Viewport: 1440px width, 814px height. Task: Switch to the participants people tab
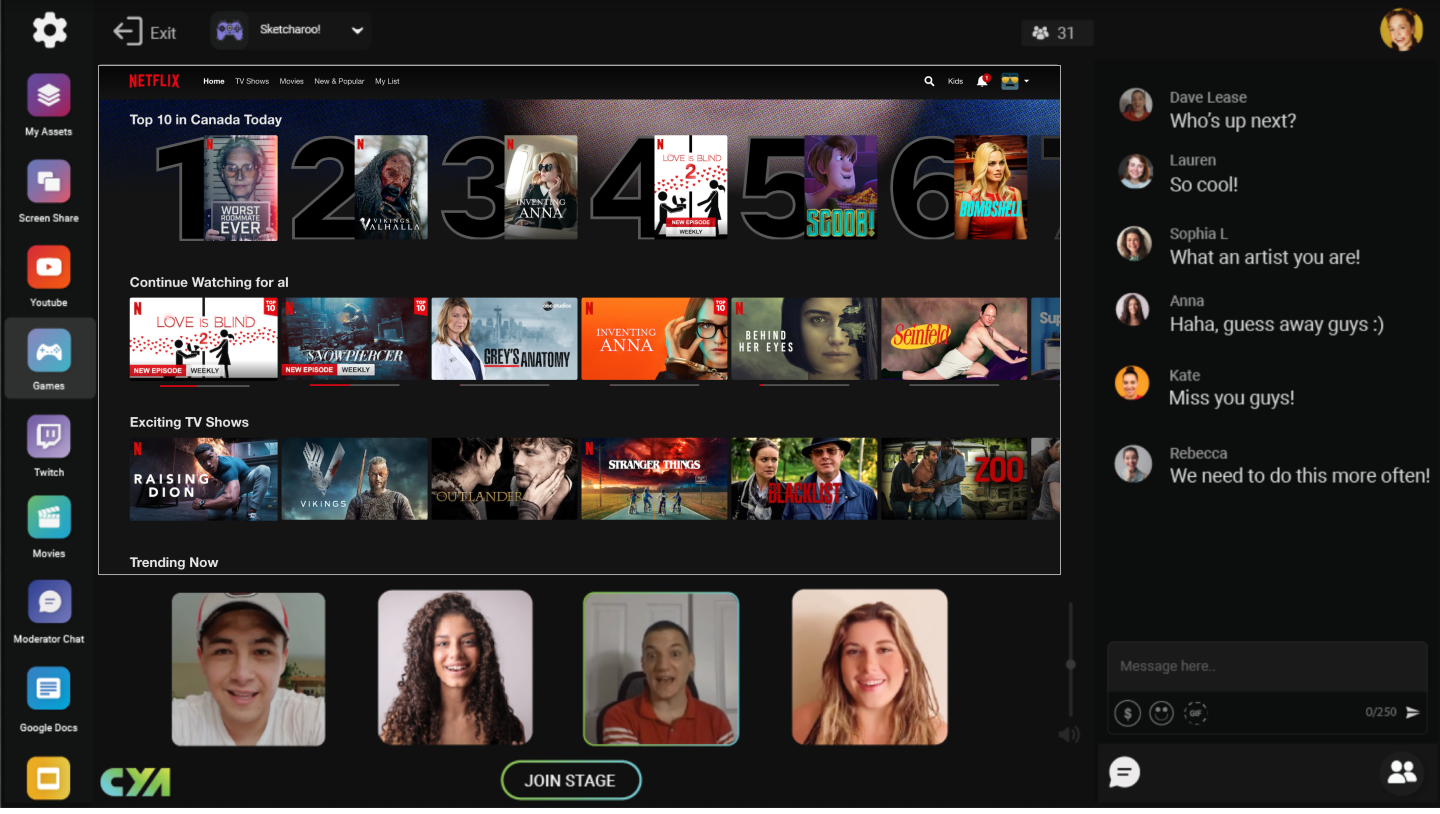1402,772
